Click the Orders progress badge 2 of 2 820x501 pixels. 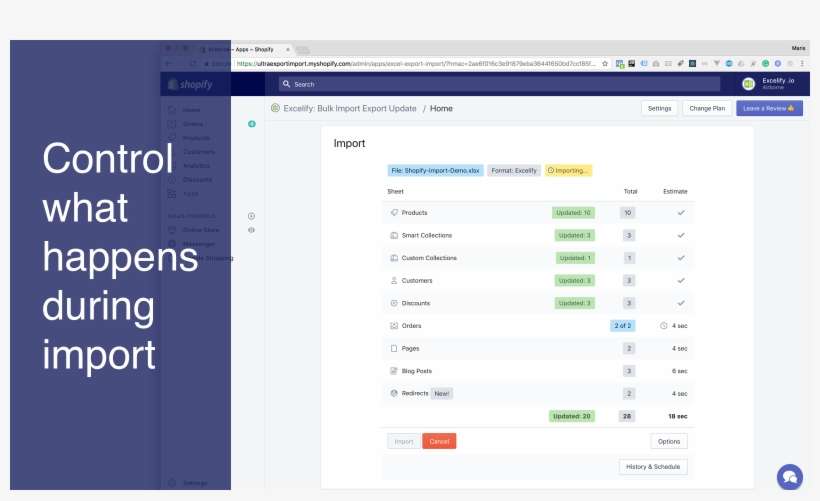coord(622,326)
